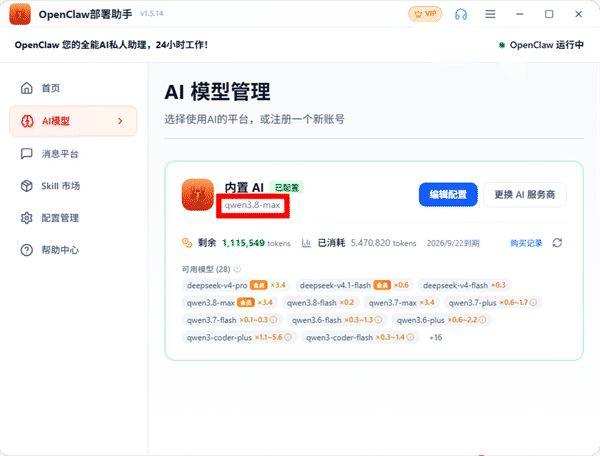
Task: Select the qwen3.7-plus model chip
Action: (493, 303)
